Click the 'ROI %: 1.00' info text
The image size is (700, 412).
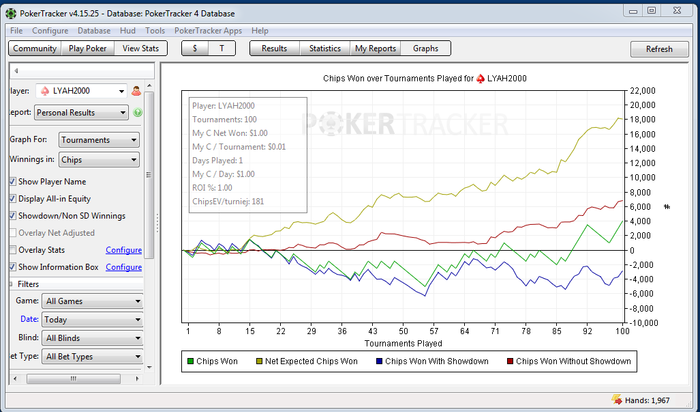point(212,187)
